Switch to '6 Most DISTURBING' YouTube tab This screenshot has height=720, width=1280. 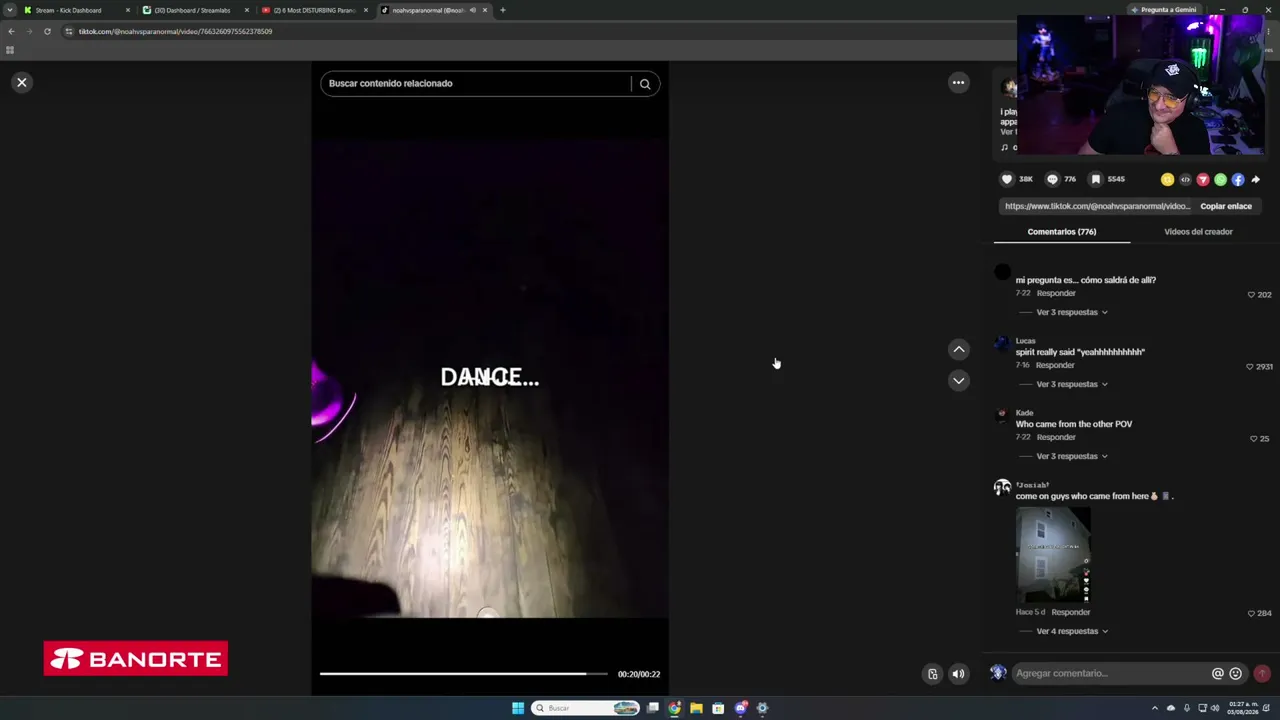click(314, 10)
